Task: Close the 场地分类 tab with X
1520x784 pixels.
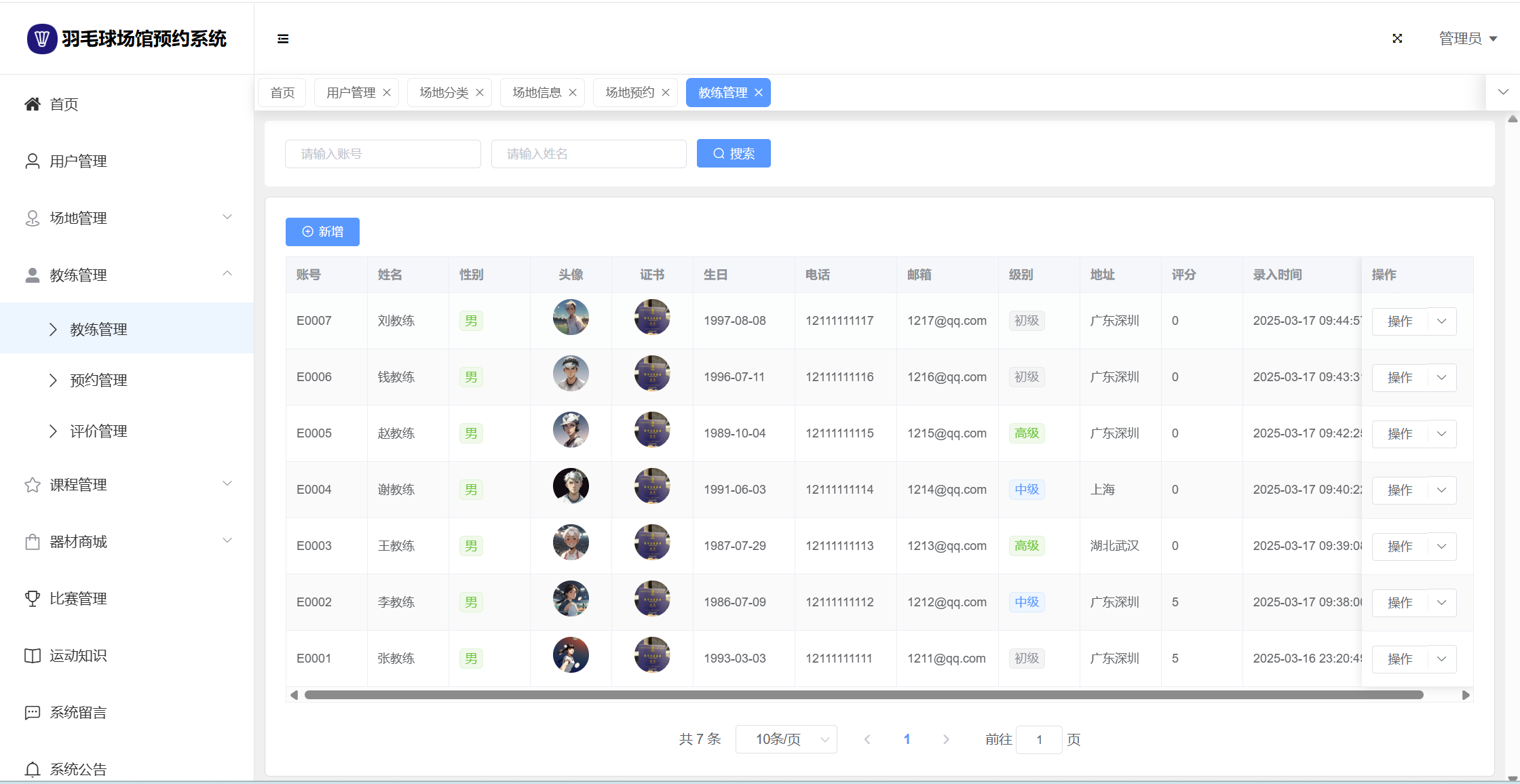Action: click(x=480, y=92)
